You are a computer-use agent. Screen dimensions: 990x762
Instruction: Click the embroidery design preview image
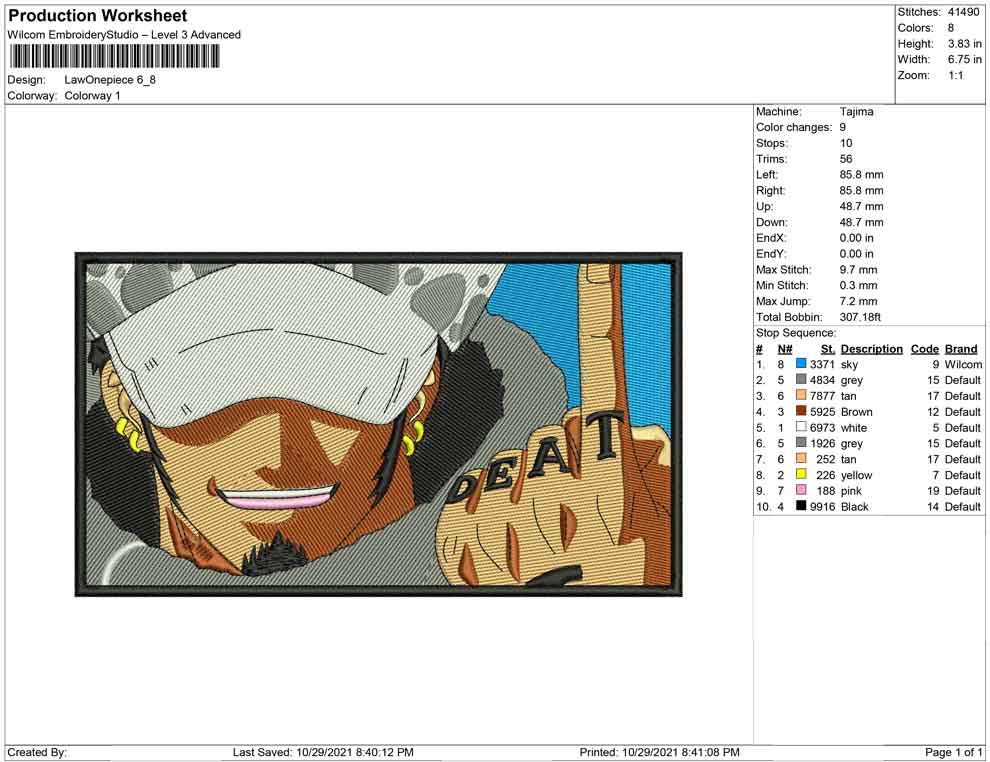[x=378, y=424]
